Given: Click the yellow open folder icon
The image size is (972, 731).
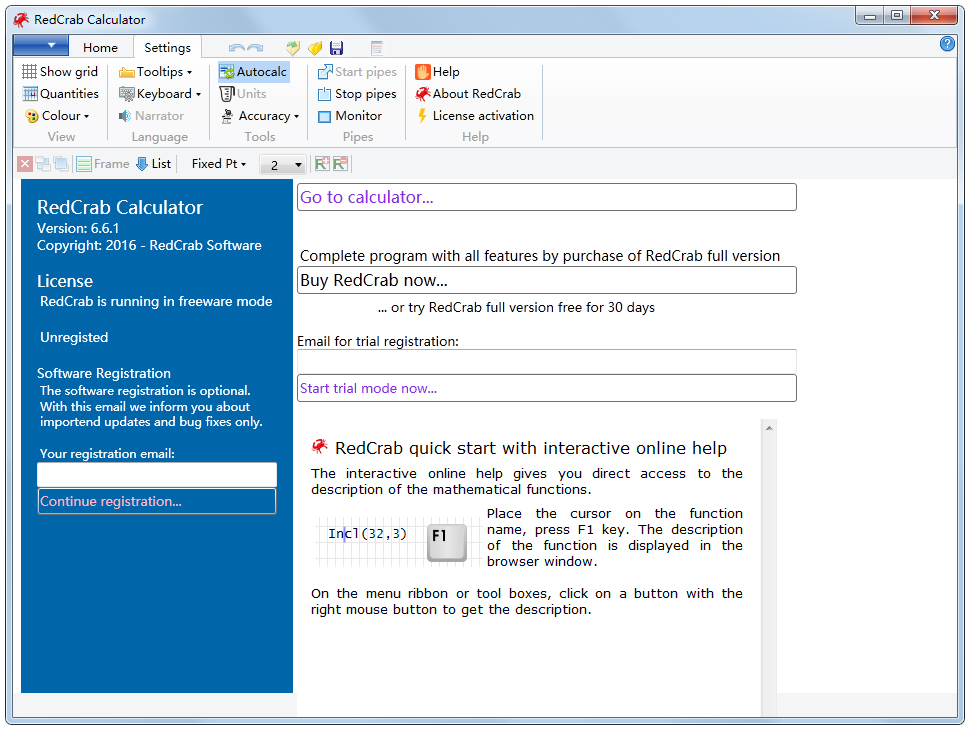Looking at the screenshot, I should click(315, 48).
